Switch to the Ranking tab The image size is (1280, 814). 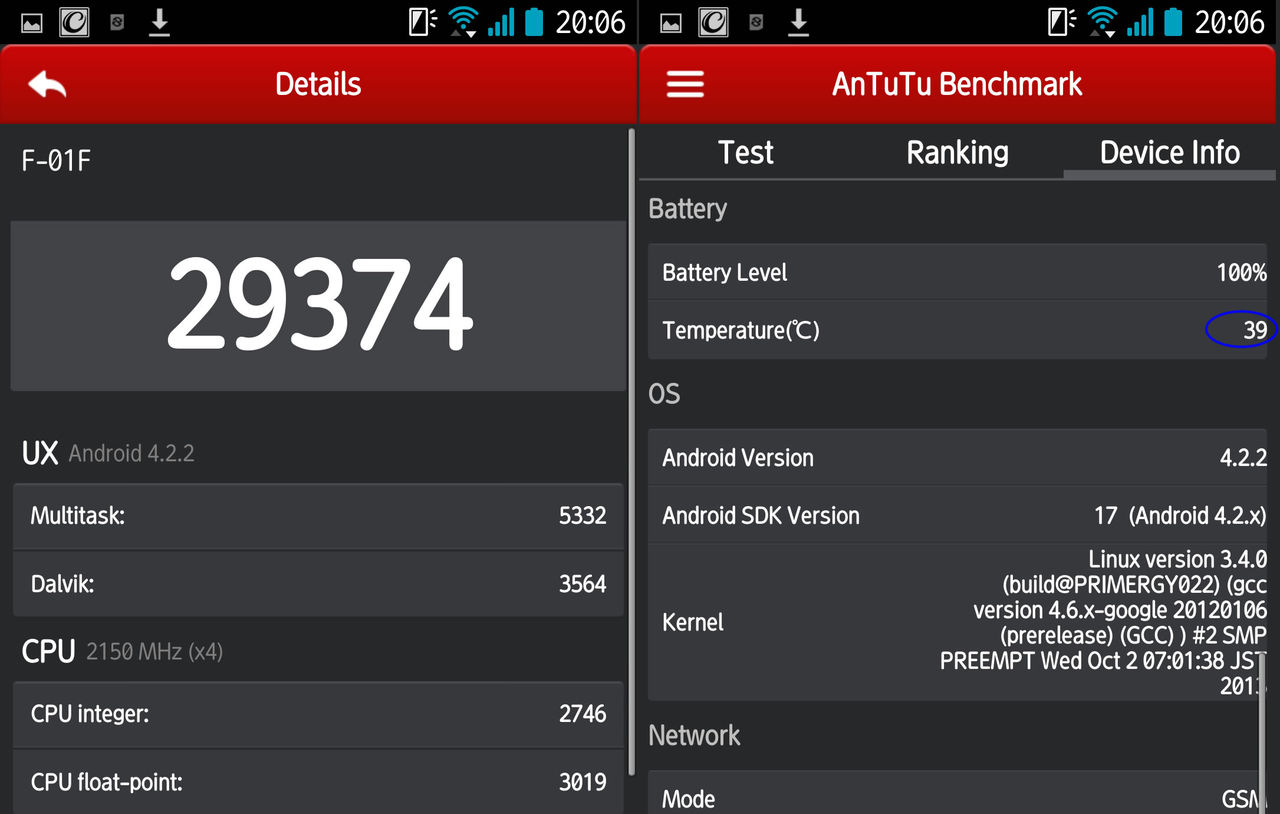tap(957, 153)
